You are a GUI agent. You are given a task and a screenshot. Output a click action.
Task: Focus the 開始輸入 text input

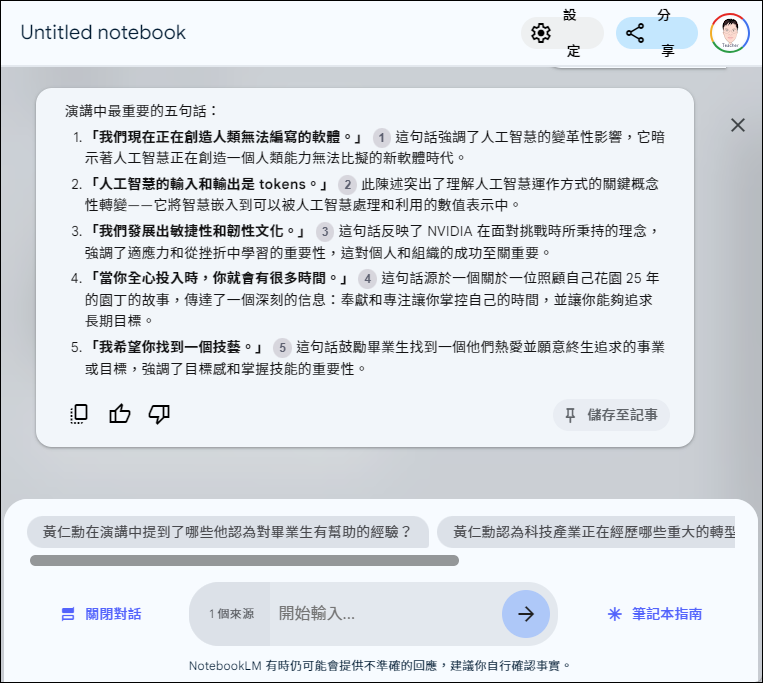pos(385,614)
